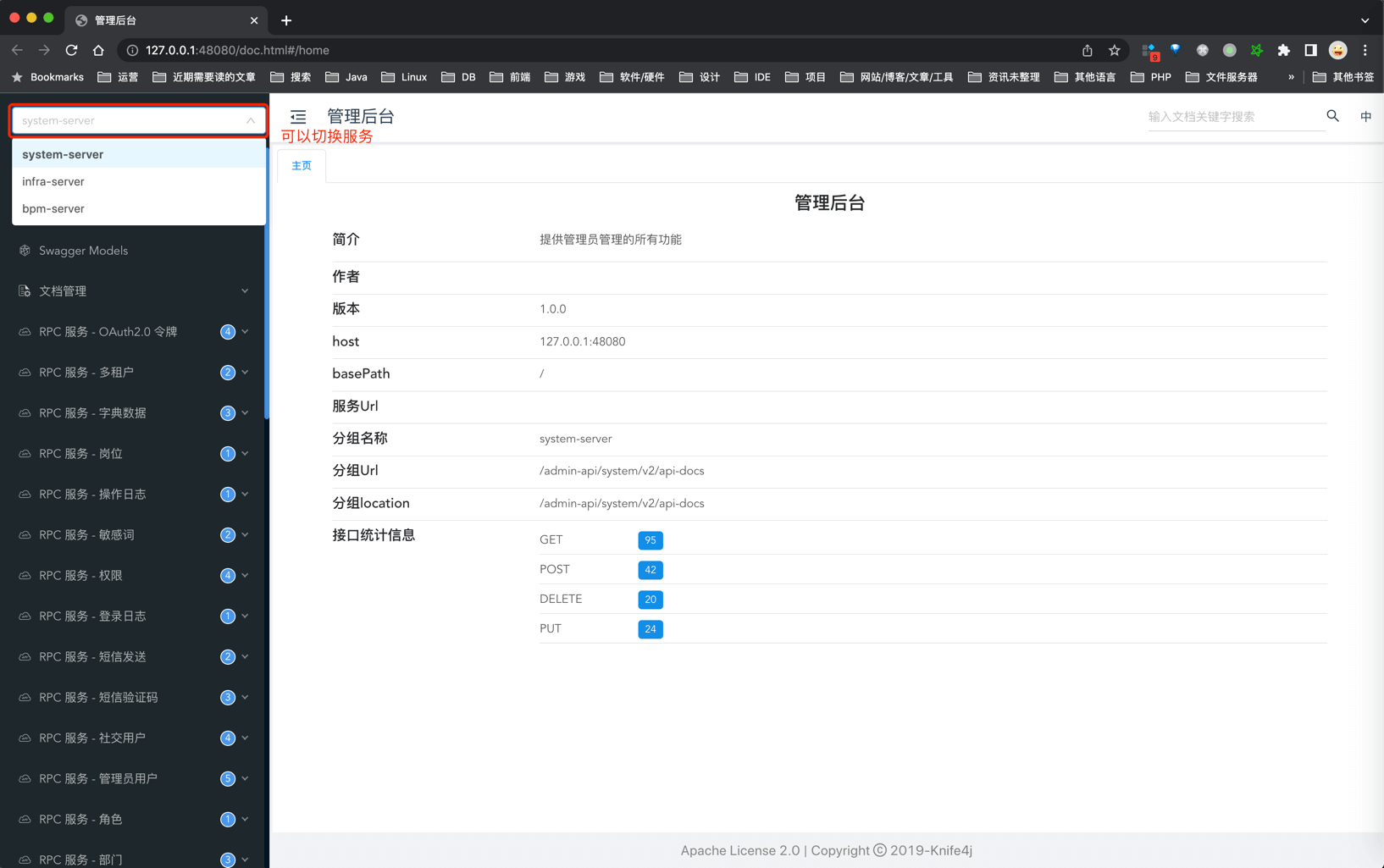The height and width of the screenshot is (868, 1384).
Task: Open the Chrome extensions puzzle icon
Action: (1284, 50)
